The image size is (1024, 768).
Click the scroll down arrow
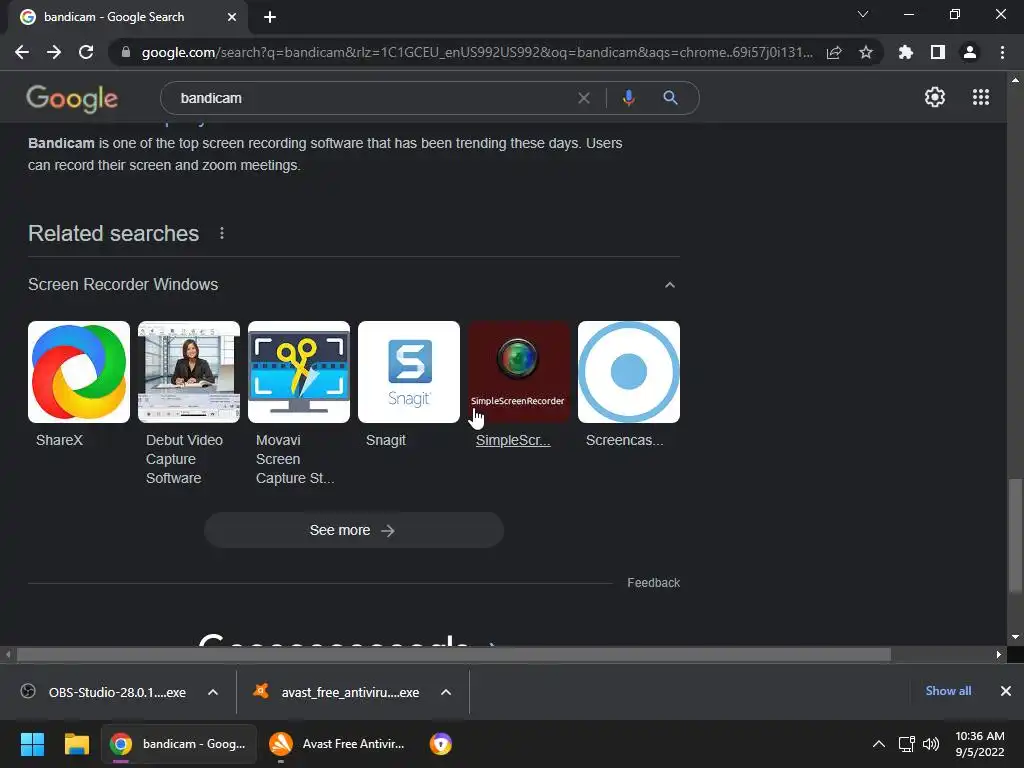click(1015, 637)
